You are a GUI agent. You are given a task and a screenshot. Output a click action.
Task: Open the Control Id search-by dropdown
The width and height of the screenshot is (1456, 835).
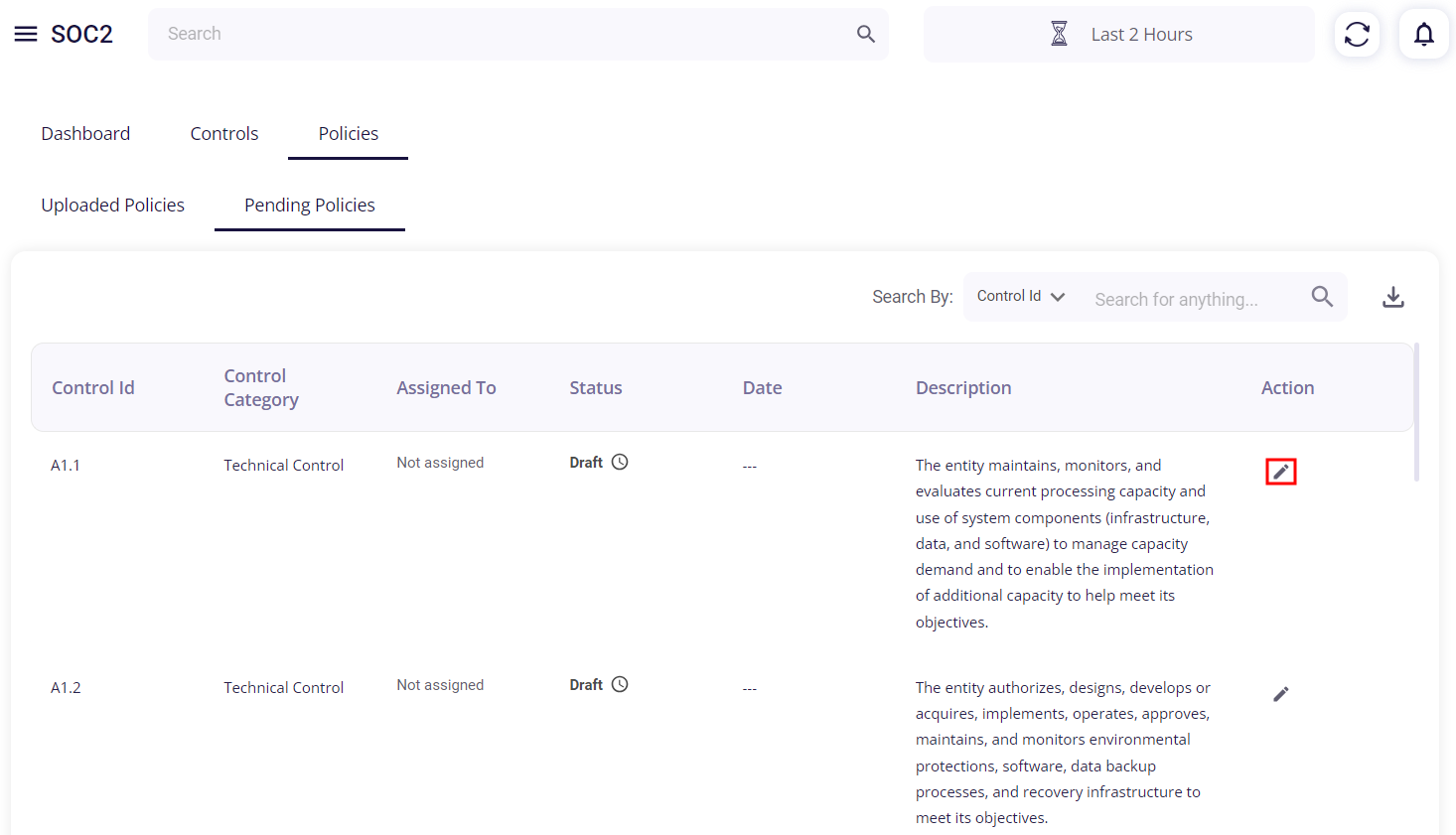pos(1021,296)
